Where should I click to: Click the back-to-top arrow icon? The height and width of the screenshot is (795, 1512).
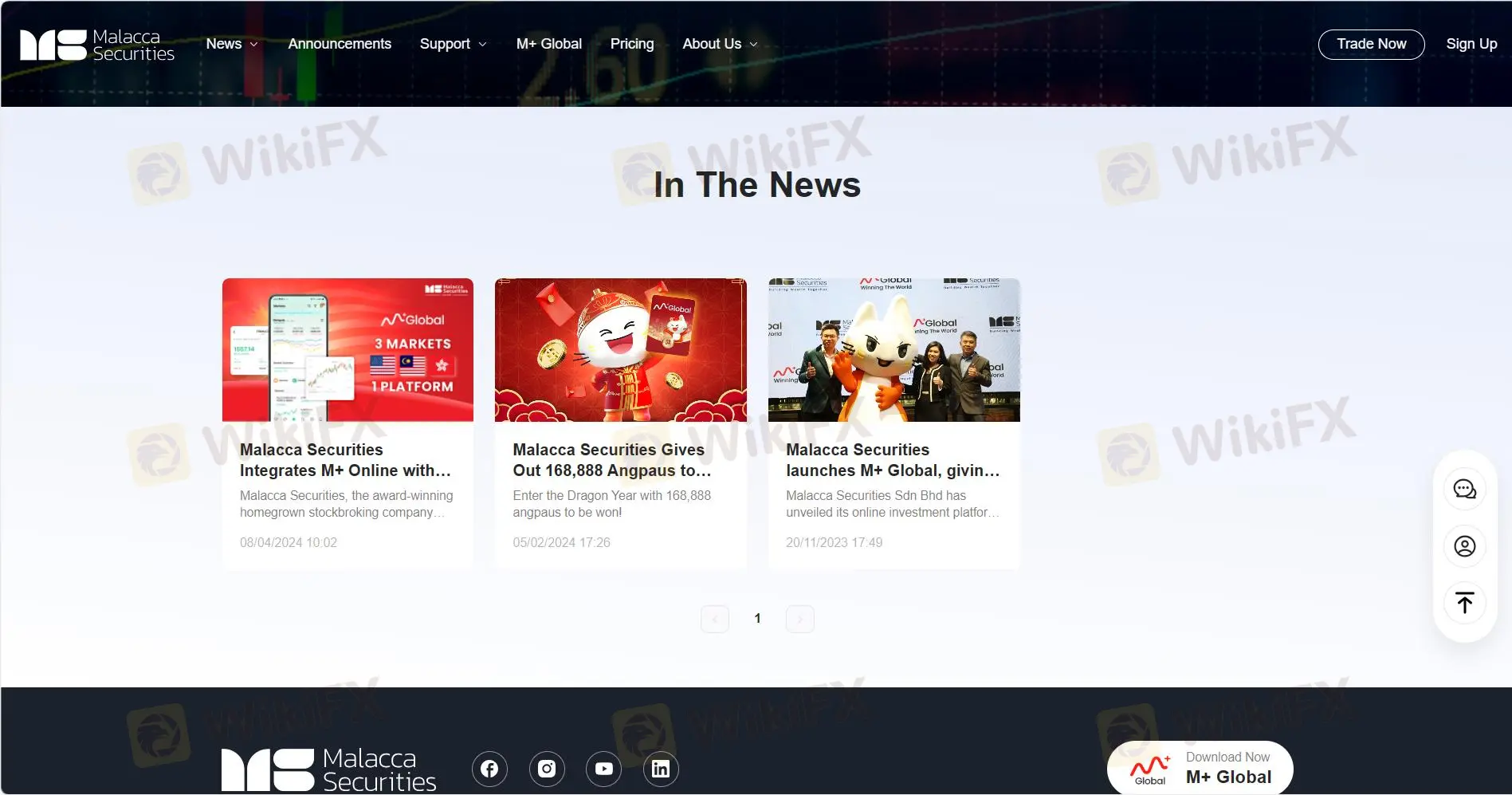(x=1464, y=603)
